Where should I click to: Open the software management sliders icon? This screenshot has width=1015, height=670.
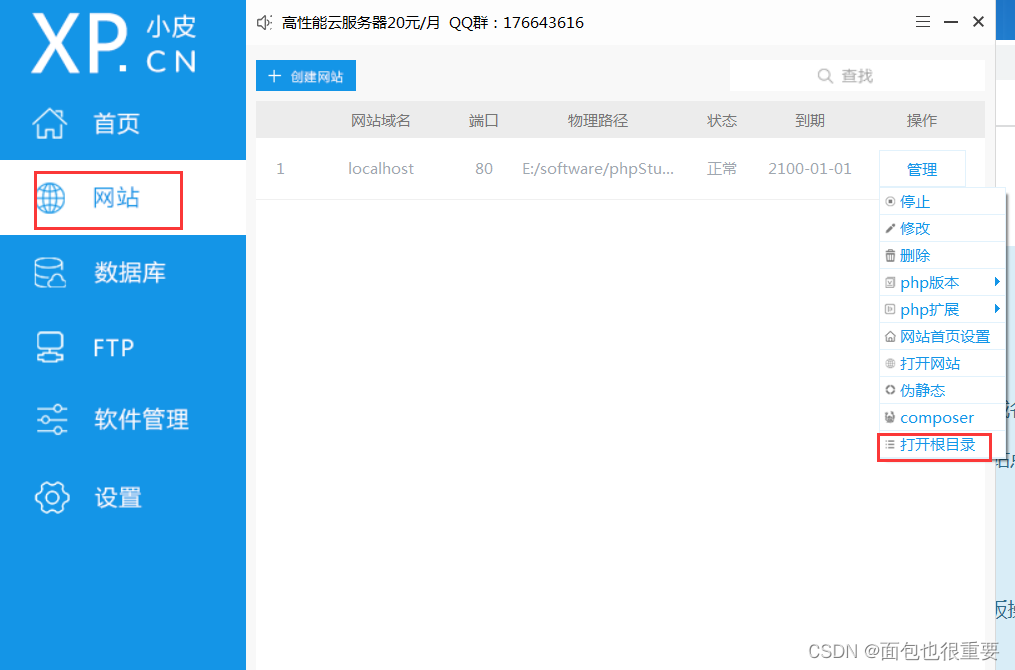point(51,420)
